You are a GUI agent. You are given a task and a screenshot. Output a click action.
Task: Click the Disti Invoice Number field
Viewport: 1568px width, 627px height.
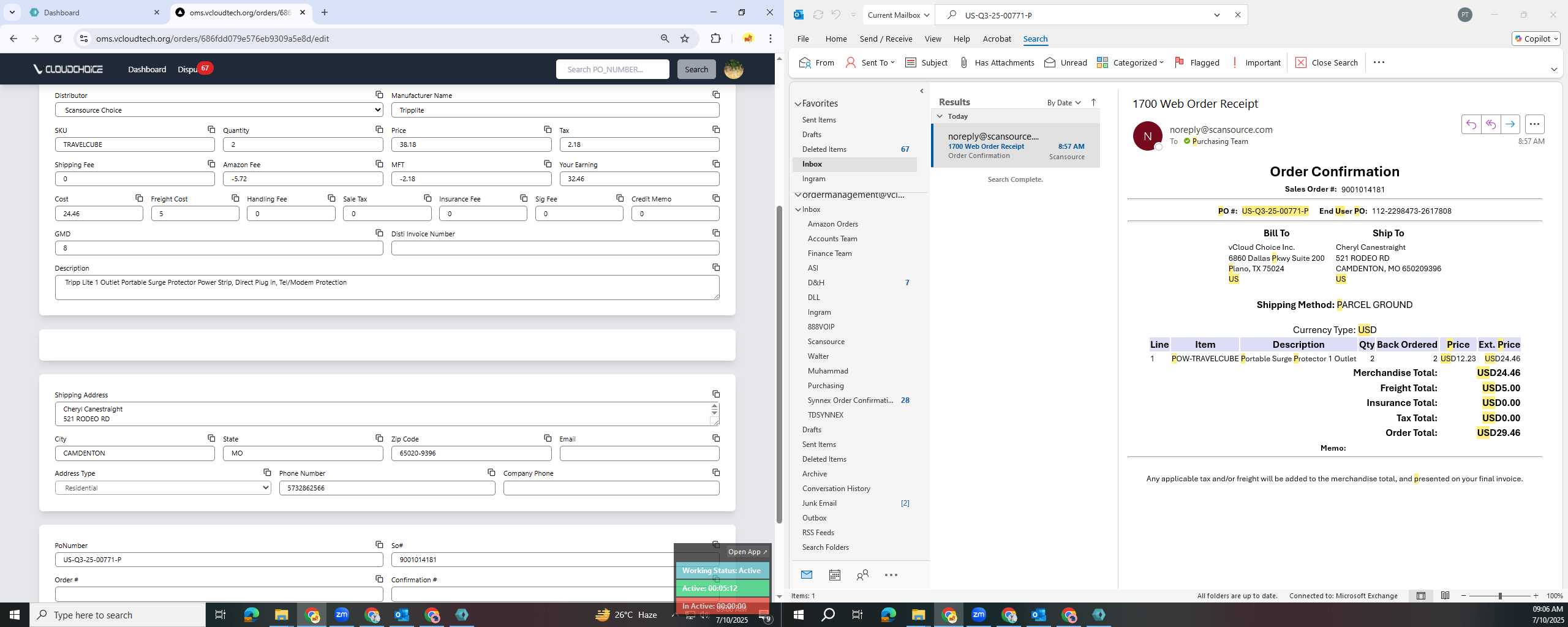[555, 248]
